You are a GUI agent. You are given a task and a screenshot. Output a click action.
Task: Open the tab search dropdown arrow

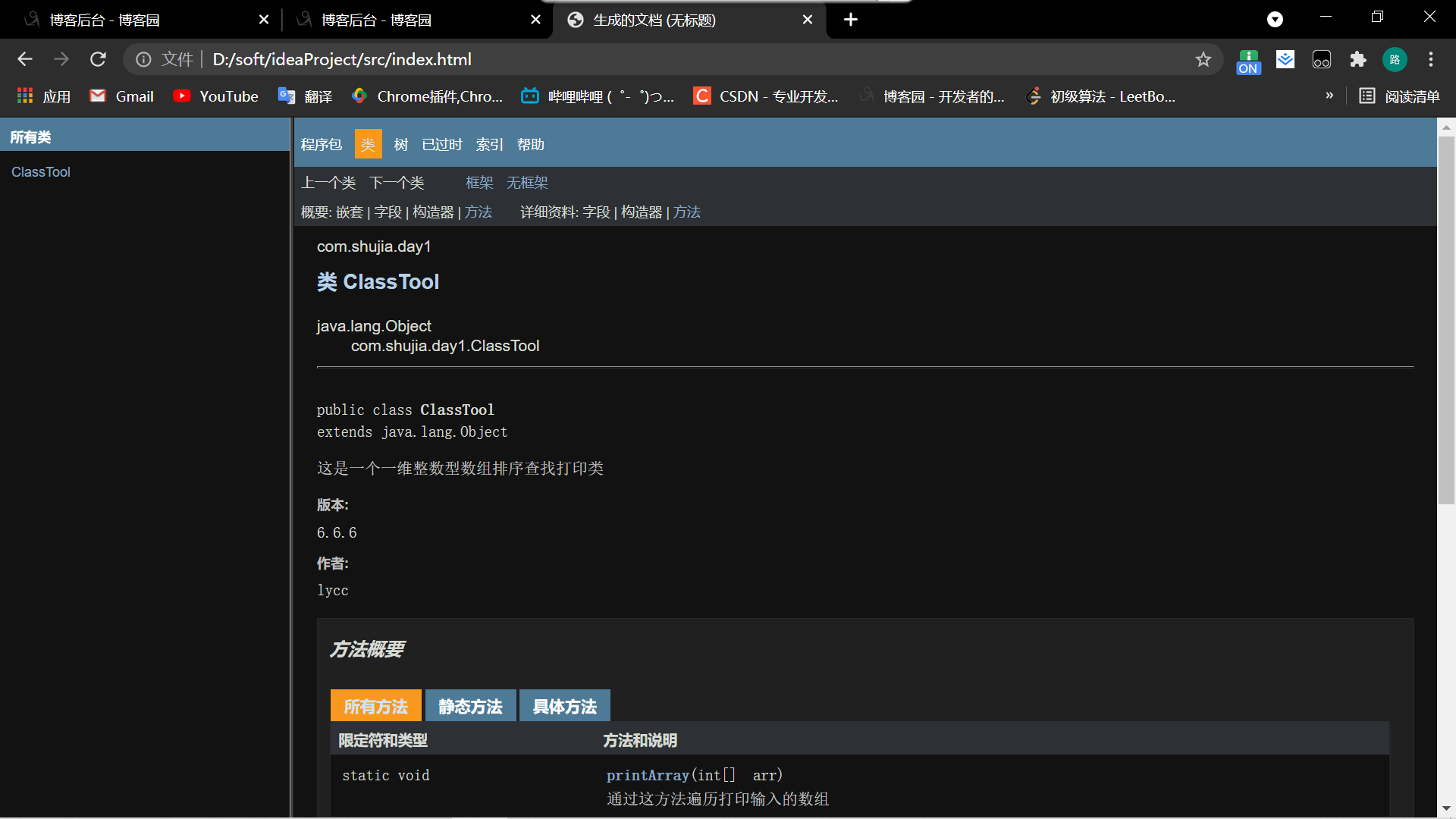(1276, 20)
